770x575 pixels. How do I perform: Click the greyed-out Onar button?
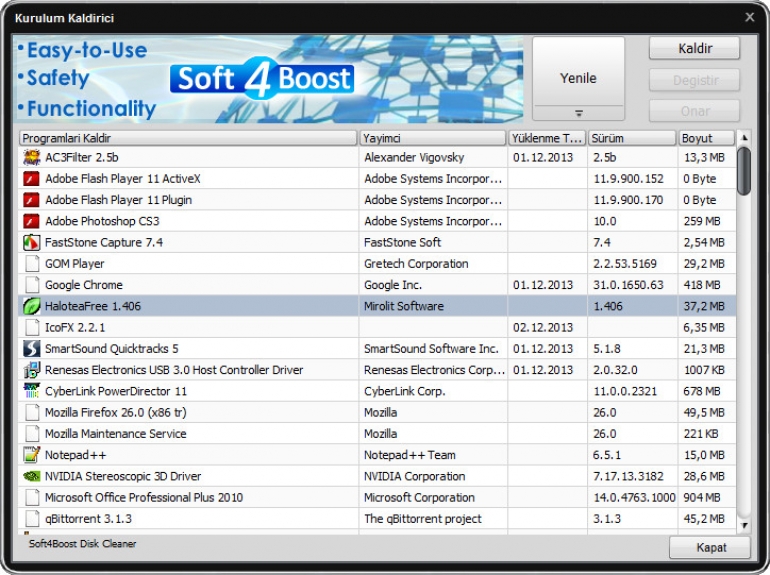point(694,111)
